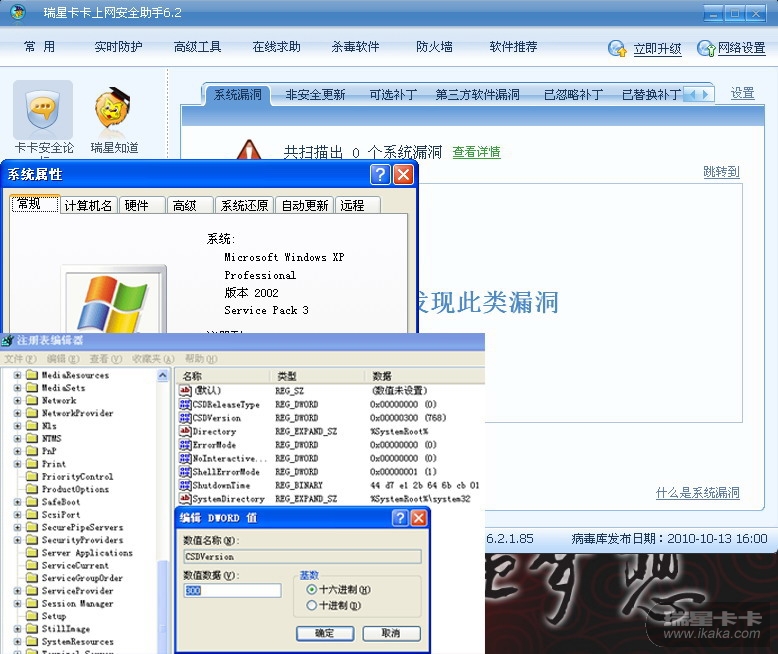Expand the SecurePipeServers tree node
This screenshot has width=778, height=654.
click(x=17, y=527)
